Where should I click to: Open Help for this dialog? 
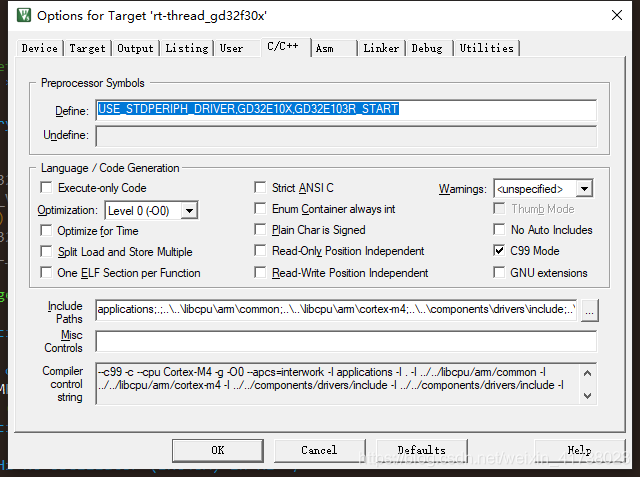(x=580, y=450)
